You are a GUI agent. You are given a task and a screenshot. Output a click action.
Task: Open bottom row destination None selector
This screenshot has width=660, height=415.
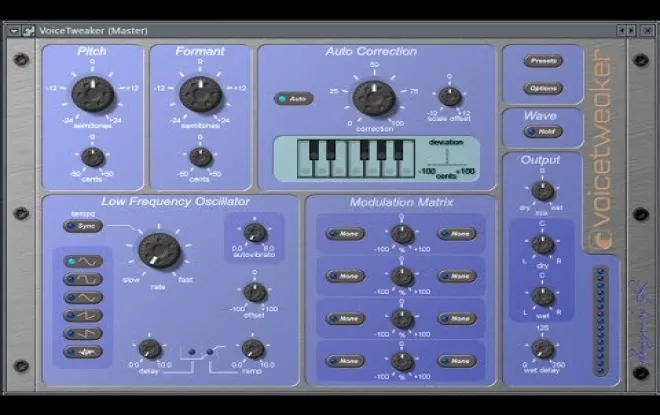click(457, 361)
